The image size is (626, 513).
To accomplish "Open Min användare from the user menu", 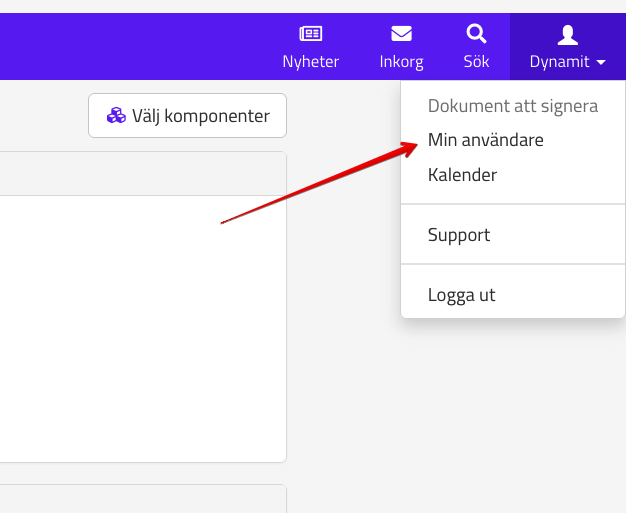I will pos(485,140).
